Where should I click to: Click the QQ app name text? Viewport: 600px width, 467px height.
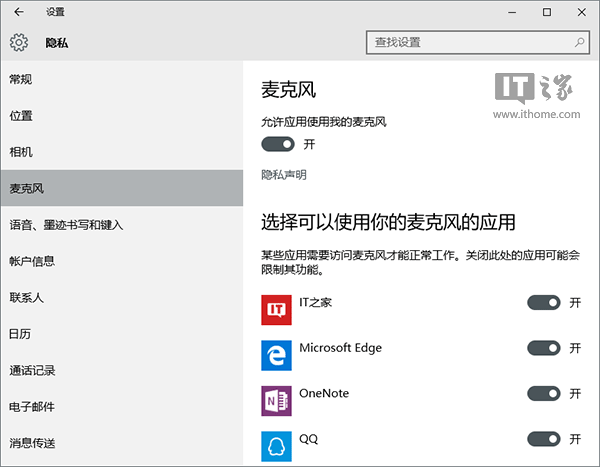click(308, 439)
